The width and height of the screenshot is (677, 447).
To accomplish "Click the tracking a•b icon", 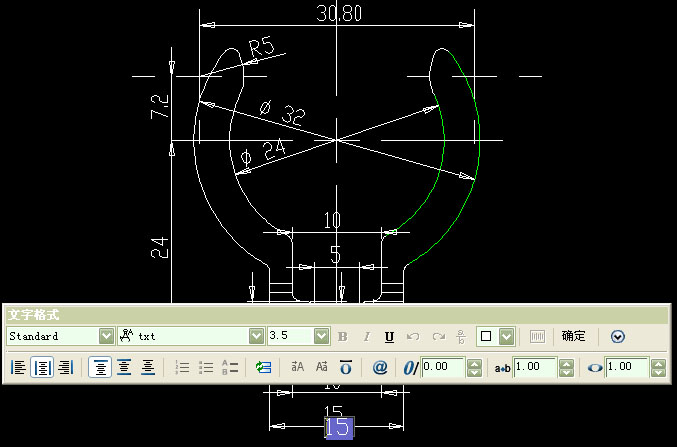I will tap(503, 368).
